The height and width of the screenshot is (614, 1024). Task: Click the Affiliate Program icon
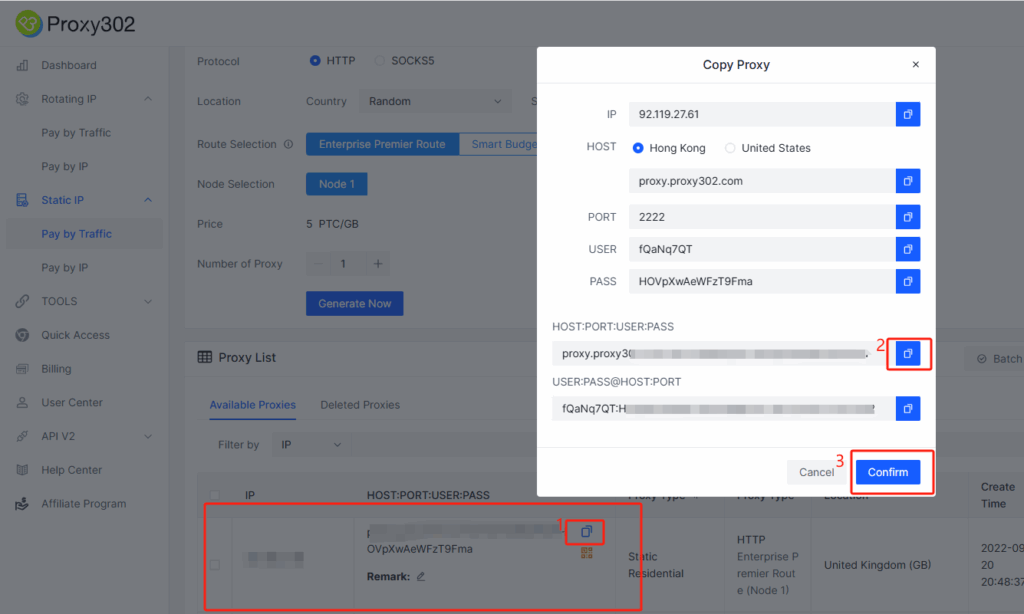pyautogui.click(x=22, y=504)
